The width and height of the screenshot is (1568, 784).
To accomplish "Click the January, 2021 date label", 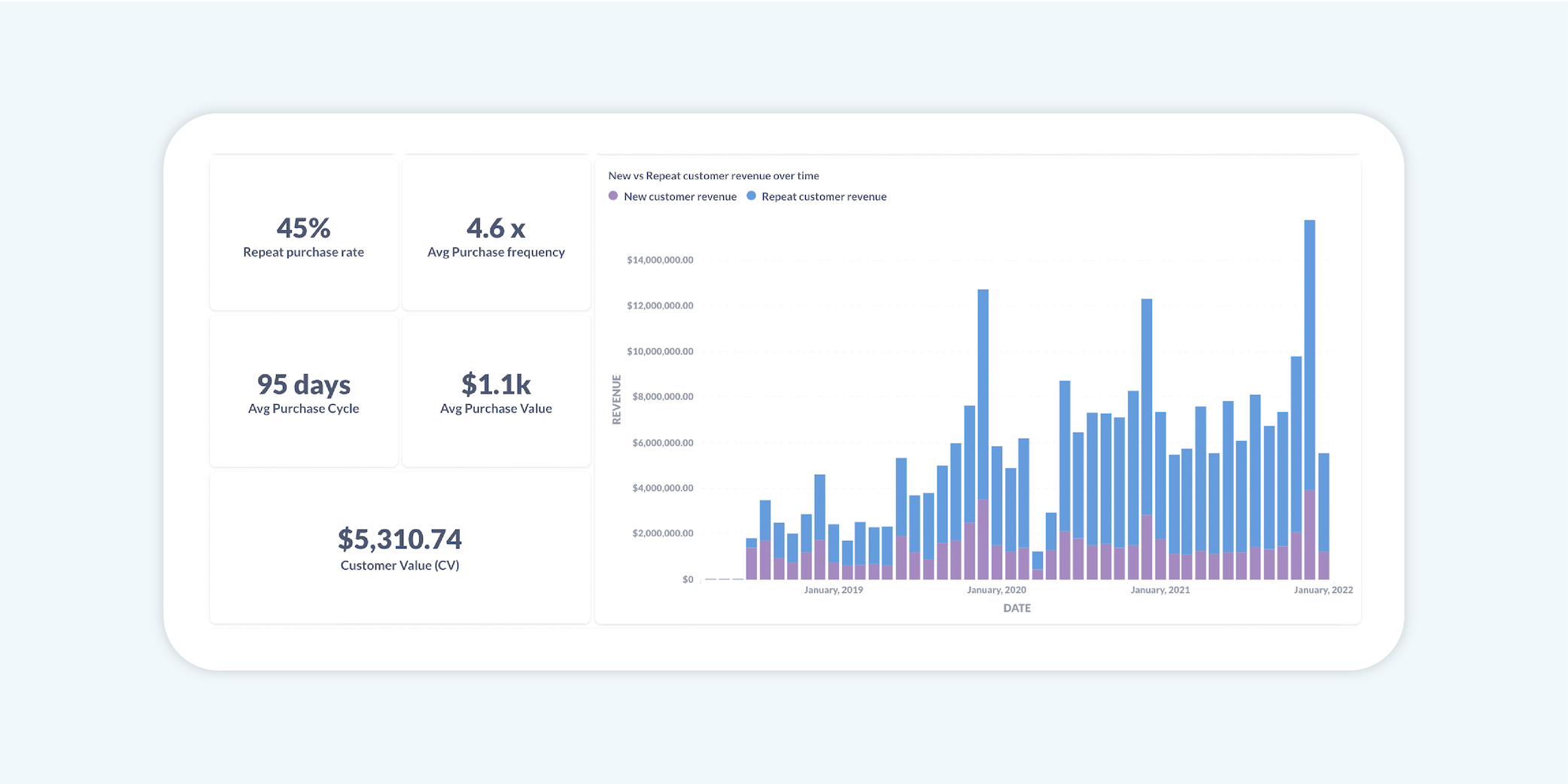I will [x=1160, y=590].
